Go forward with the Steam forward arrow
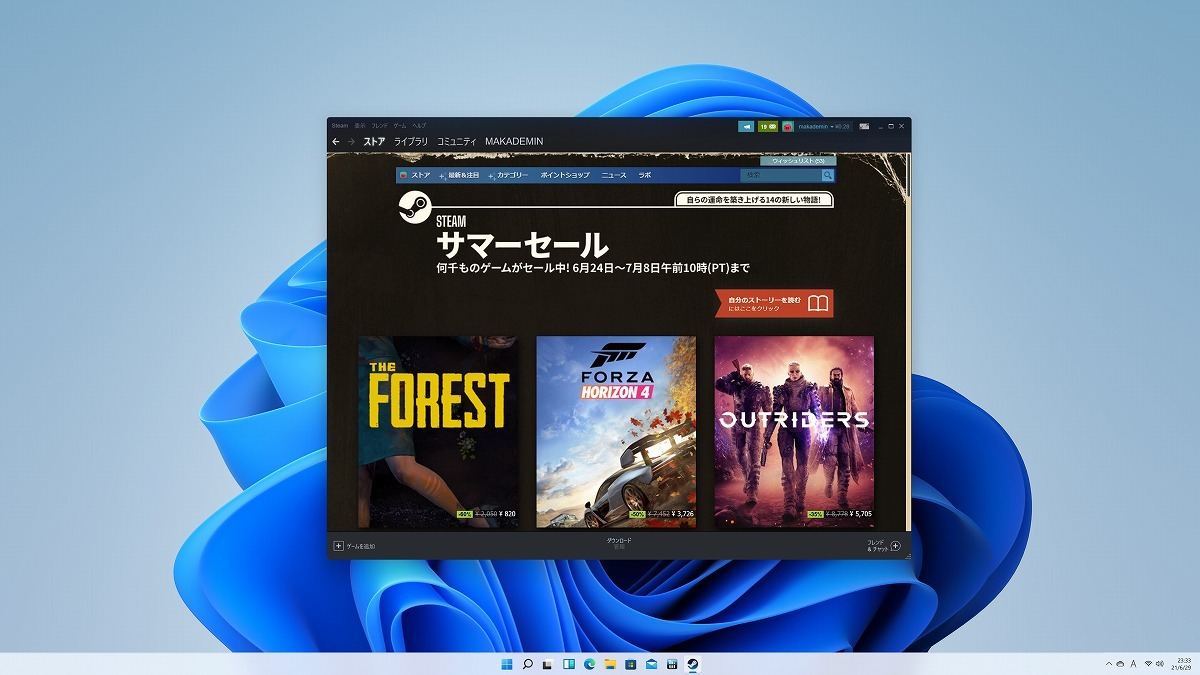Viewport: 1200px width, 675px height. pyautogui.click(x=351, y=142)
